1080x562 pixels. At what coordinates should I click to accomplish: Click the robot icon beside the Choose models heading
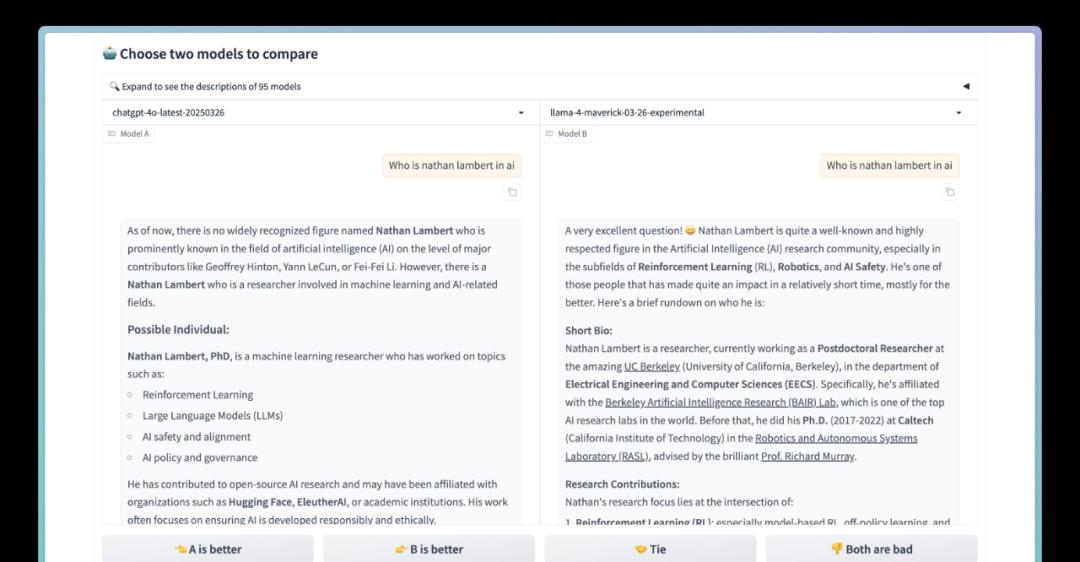[110, 53]
